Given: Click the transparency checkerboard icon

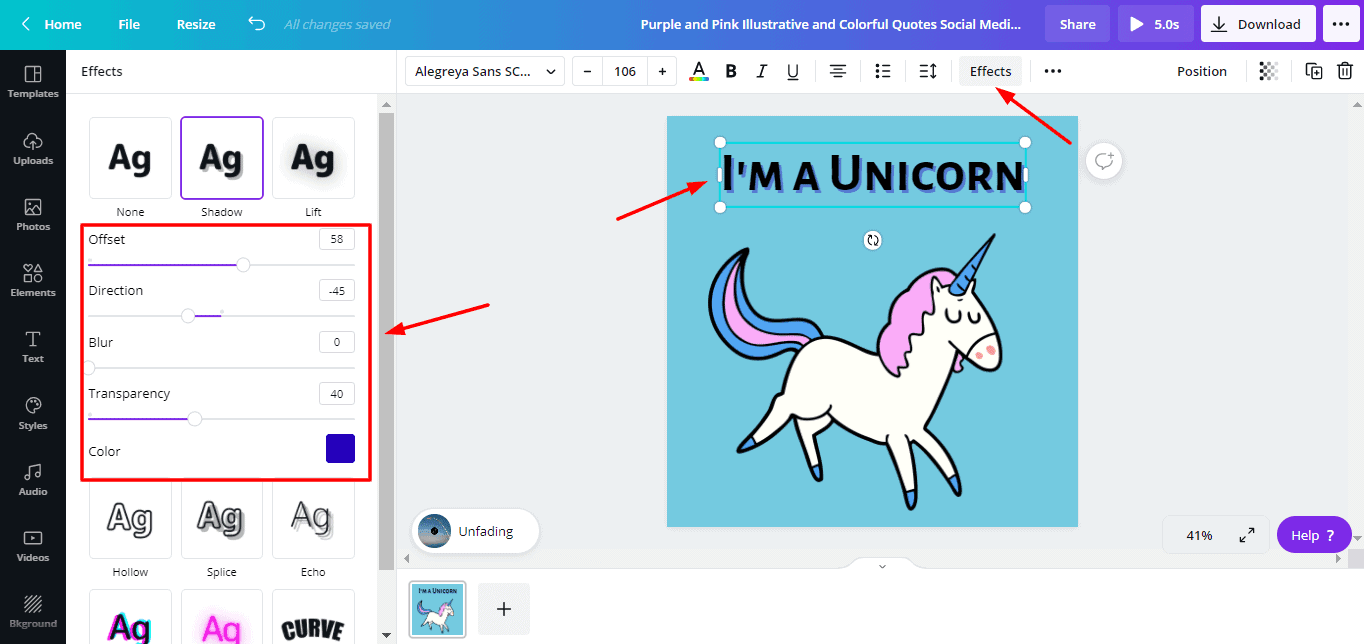Looking at the screenshot, I should click(1268, 71).
